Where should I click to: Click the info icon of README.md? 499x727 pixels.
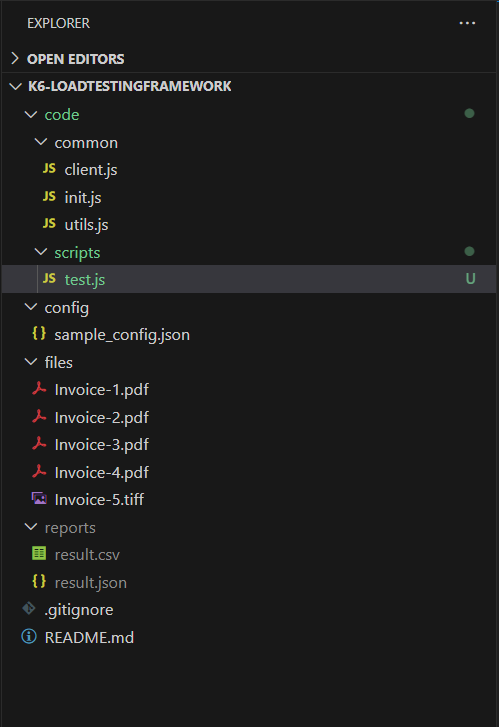(29, 637)
